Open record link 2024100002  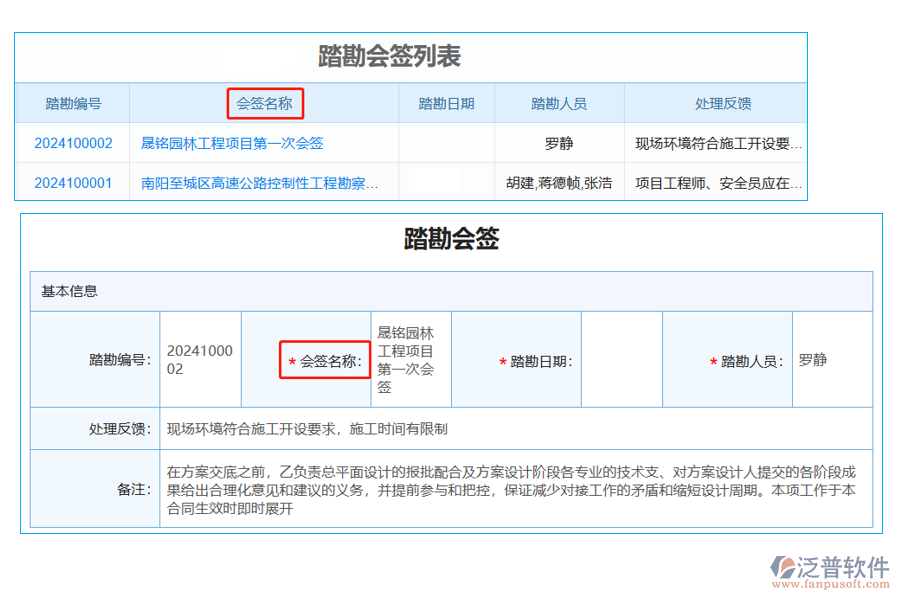point(74,143)
